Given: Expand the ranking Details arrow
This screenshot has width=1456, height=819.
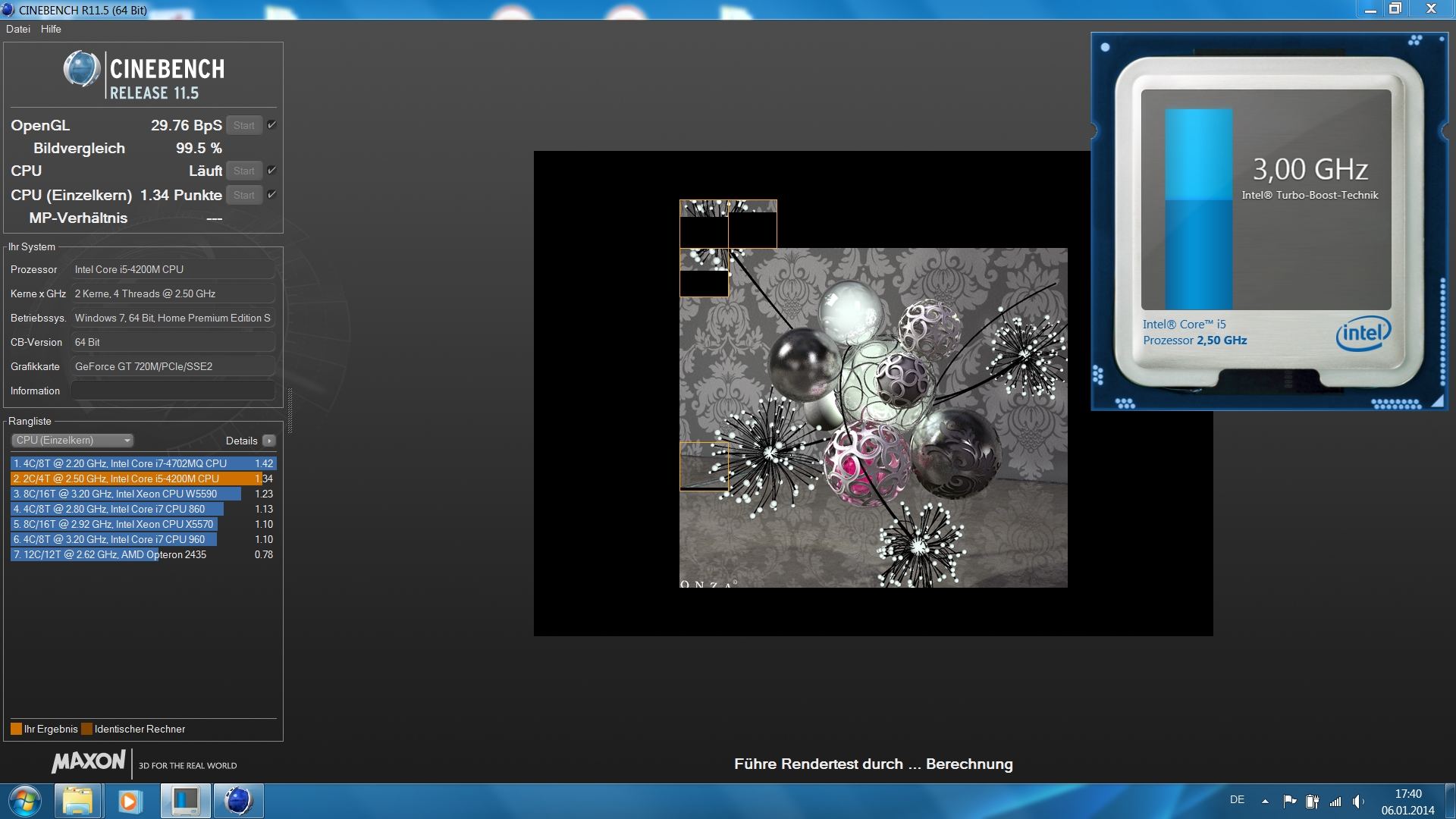Looking at the screenshot, I should click(x=268, y=441).
